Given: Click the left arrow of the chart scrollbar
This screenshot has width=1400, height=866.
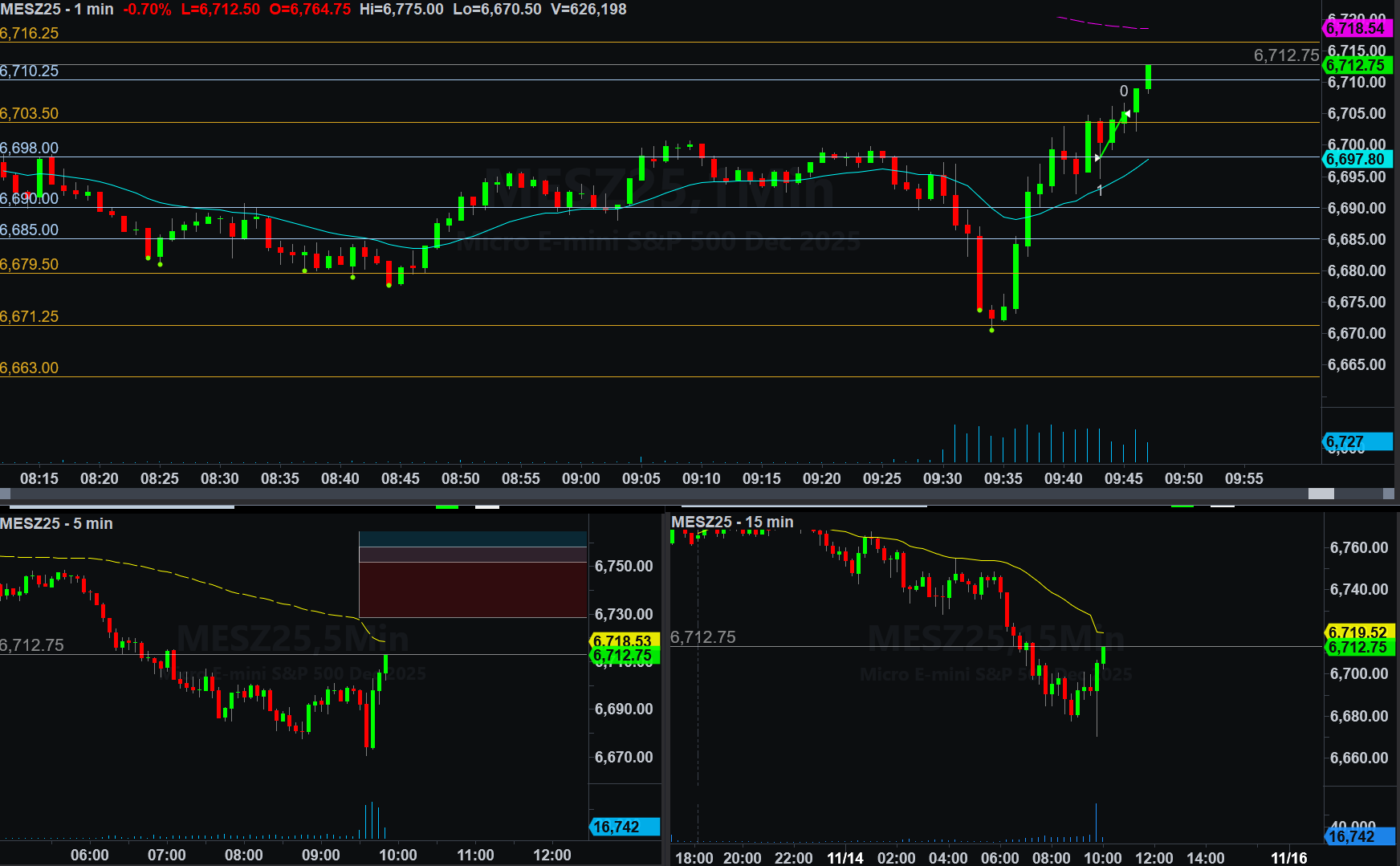Looking at the screenshot, I should 6,494.
